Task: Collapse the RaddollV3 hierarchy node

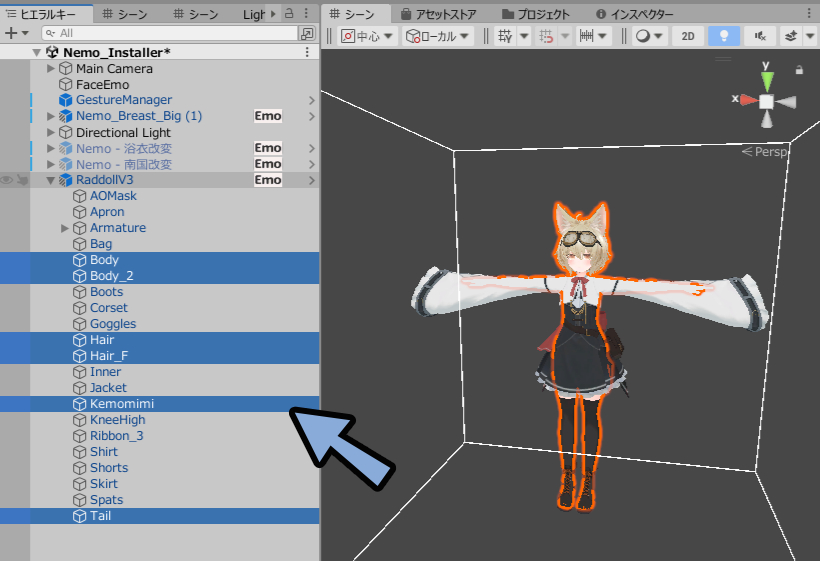Action: (51, 180)
